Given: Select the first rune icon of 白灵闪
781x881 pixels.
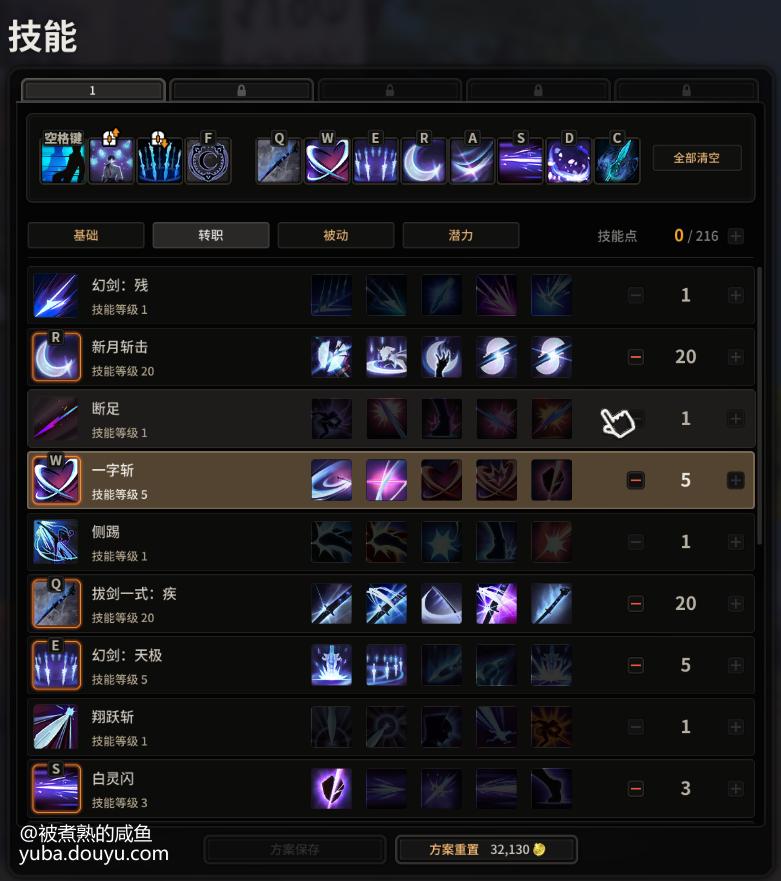Looking at the screenshot, I should click(332, 788).
